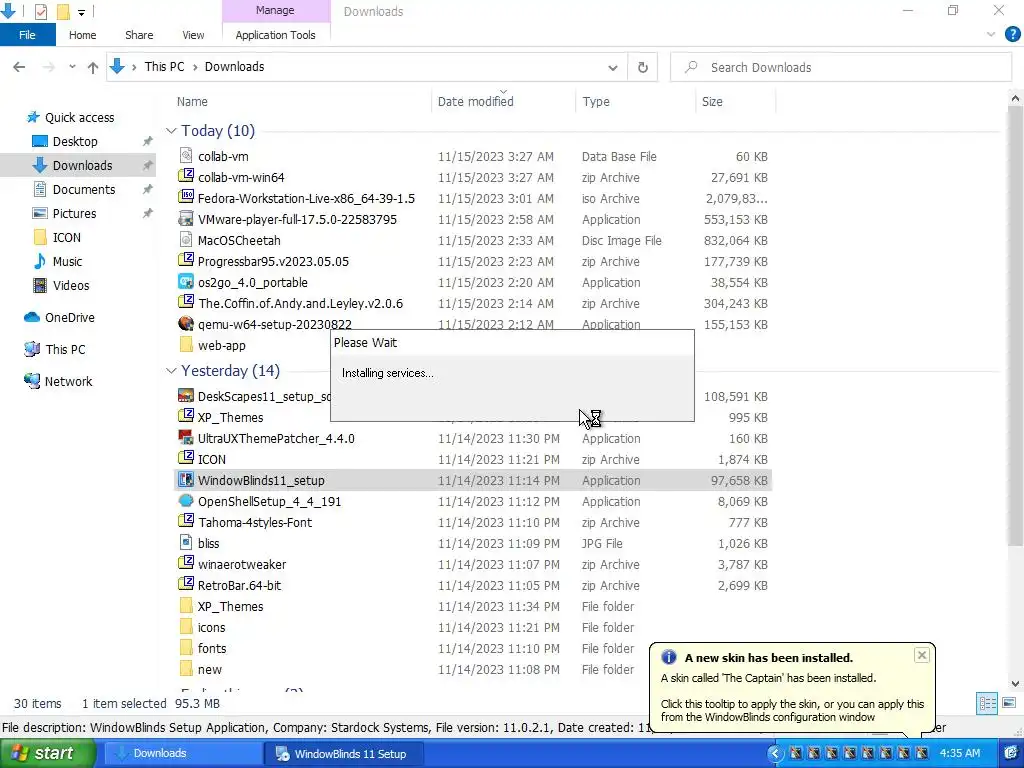Expand hidden system tray icons arrow
Viewport: 1024px width, 768px height.
tap(775, 754)
